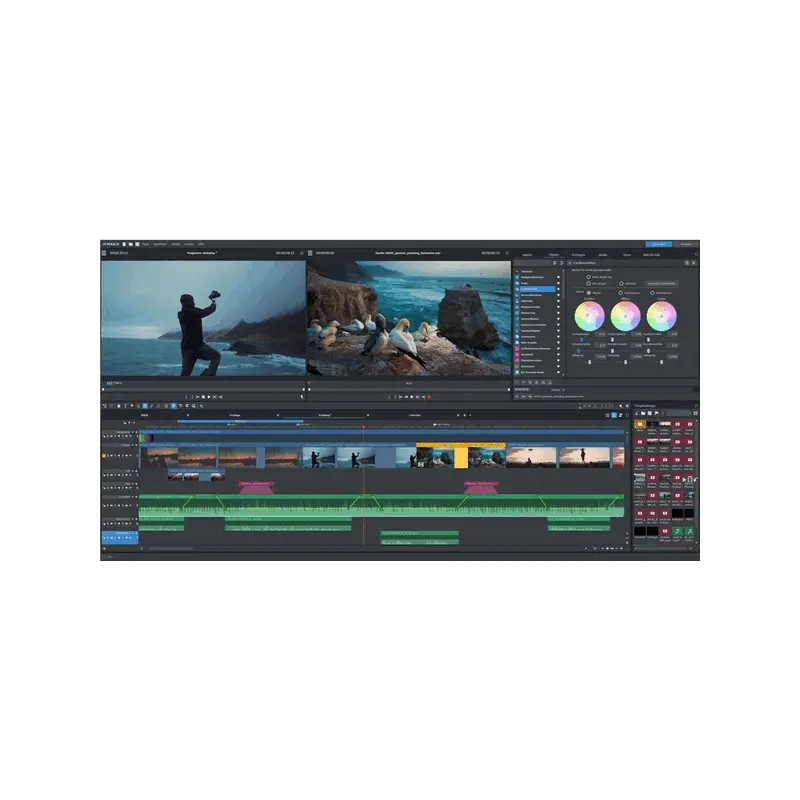The width and height of the screenshot is (800, 800).
Task: Select the Hintergrund radio button
Action: (652, 293)
